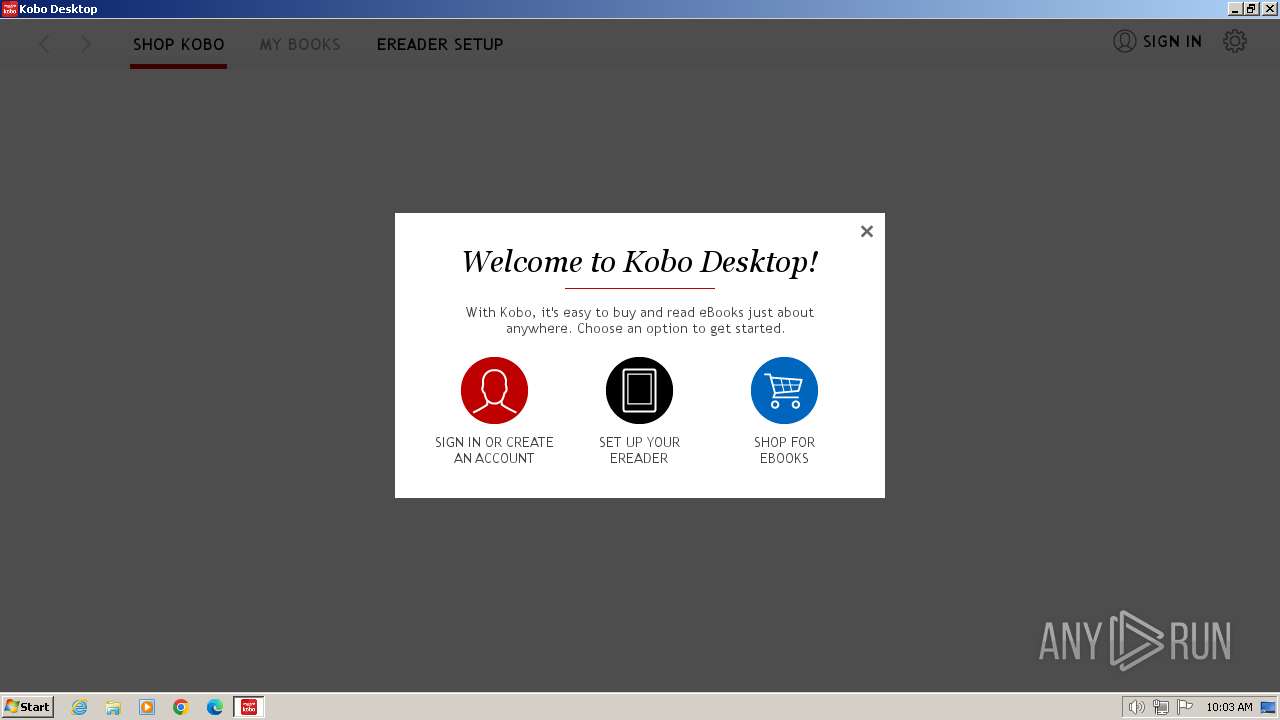1280x720 pixels.
Task: Click the system clock showing 10:03 AM
Action: [1229, 707]
